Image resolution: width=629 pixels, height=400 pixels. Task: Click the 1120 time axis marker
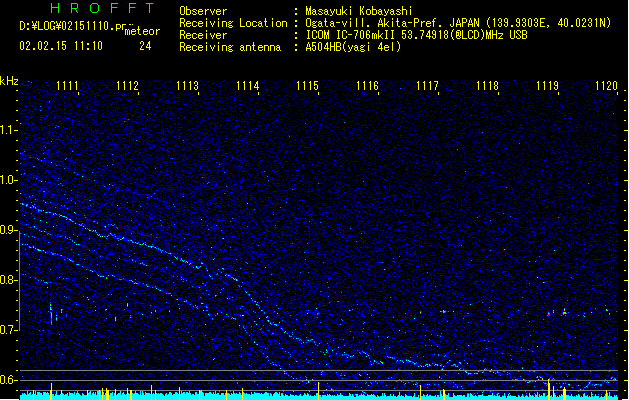[607, 86]
